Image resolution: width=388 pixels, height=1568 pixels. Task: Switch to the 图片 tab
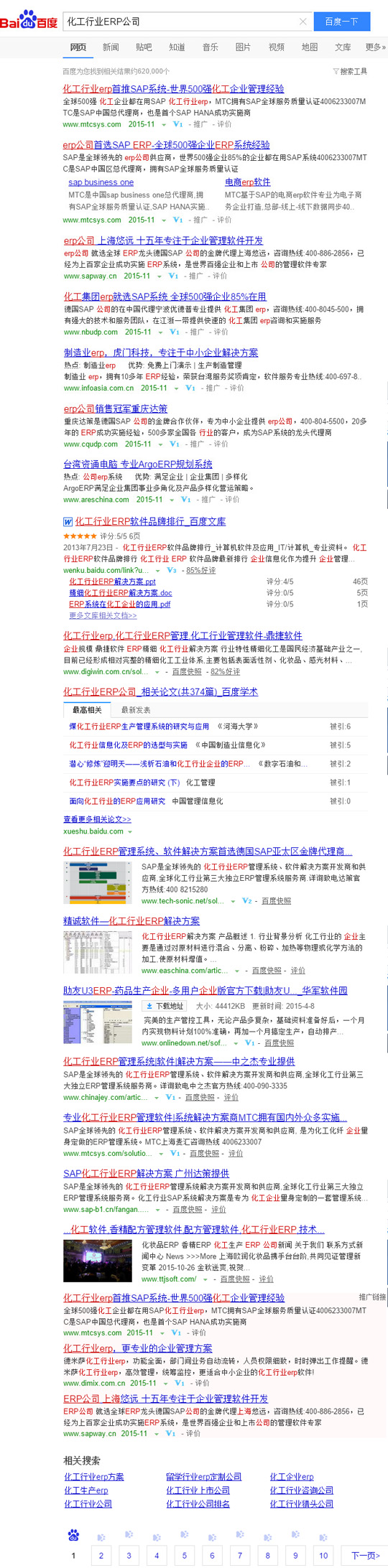(x=243, y=47)
